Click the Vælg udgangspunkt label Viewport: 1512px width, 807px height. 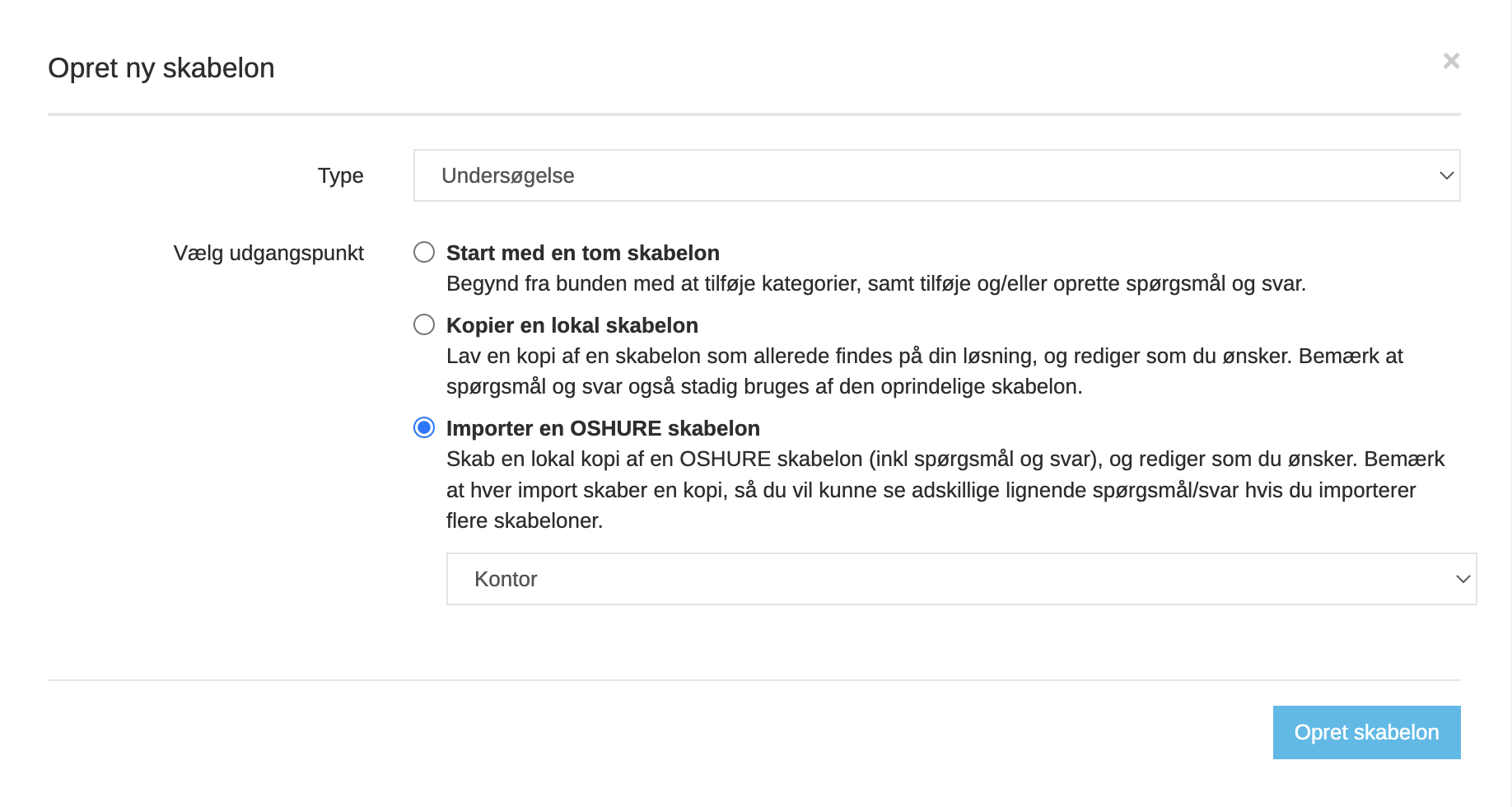(268, 253)
